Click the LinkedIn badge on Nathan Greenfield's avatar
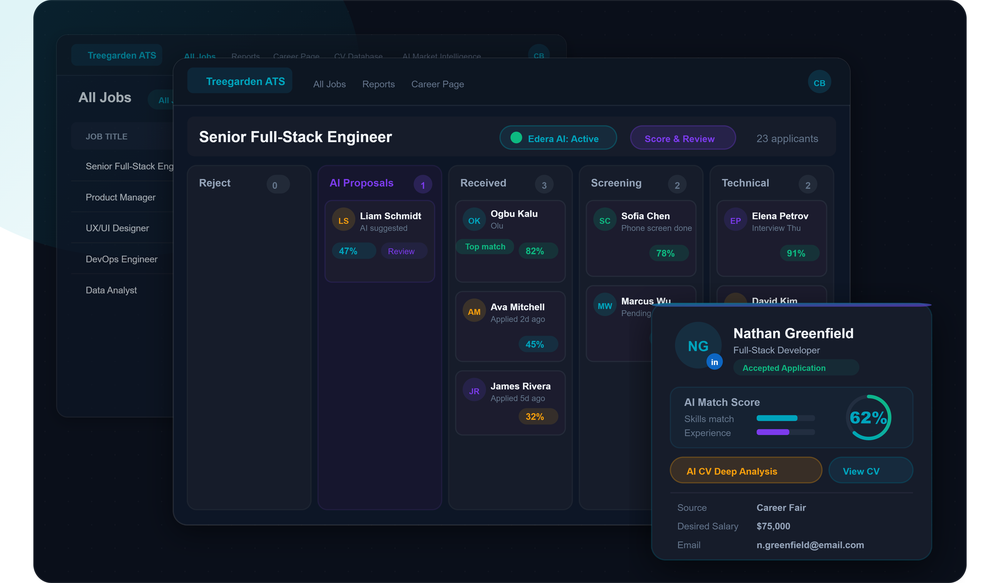 pyautogui.click(x=714, y=361)
